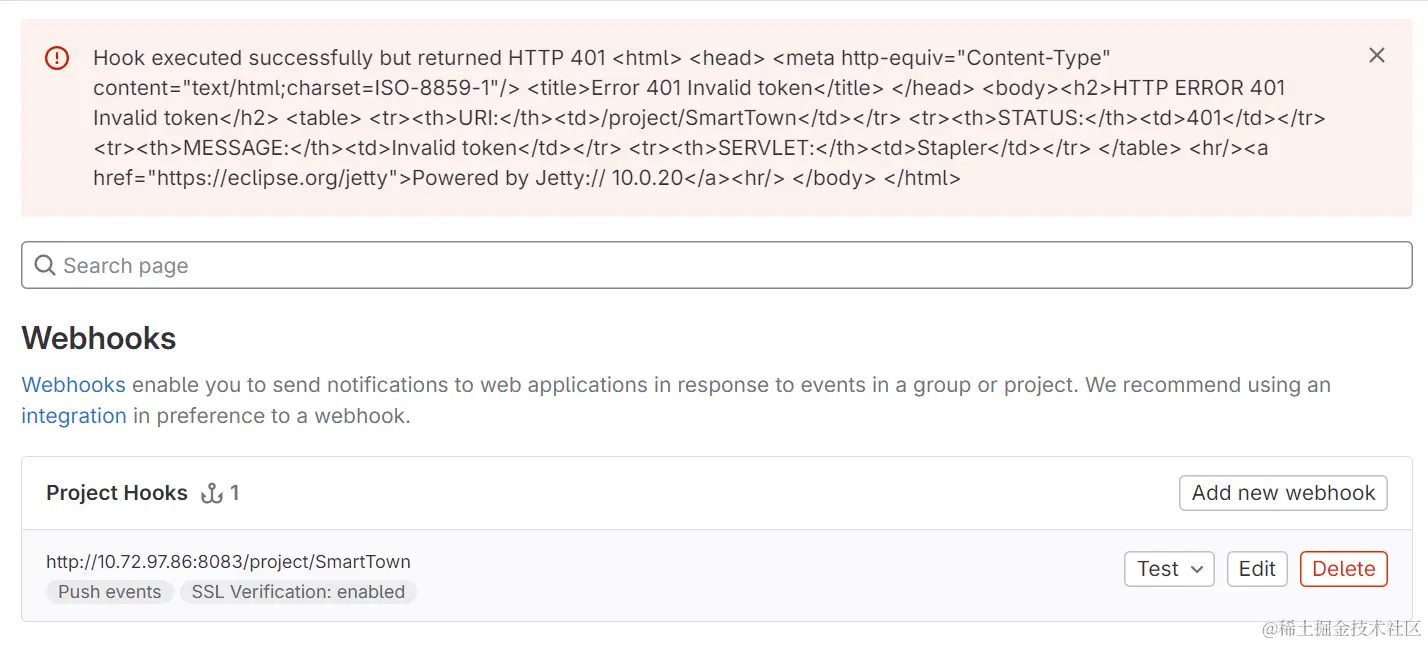The image size is (1428, 645).
Task: Dismiss the HTTP 401 error alert
Action: [1376, 56]
